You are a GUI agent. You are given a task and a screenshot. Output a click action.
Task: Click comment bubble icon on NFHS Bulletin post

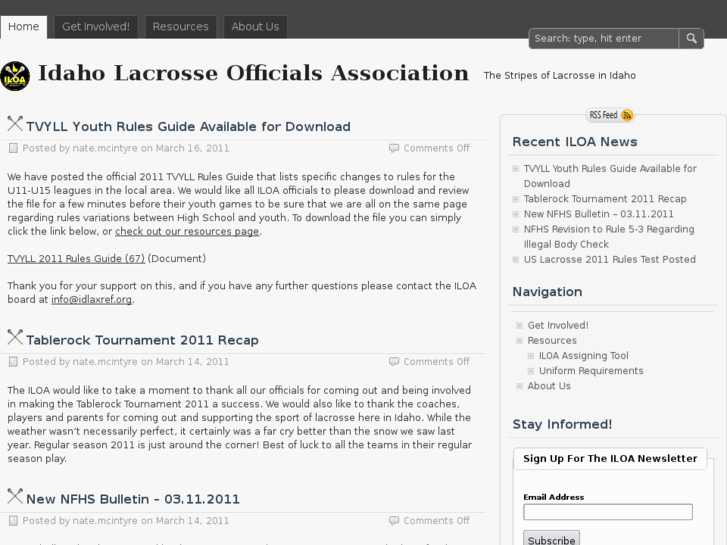[394, 521]
